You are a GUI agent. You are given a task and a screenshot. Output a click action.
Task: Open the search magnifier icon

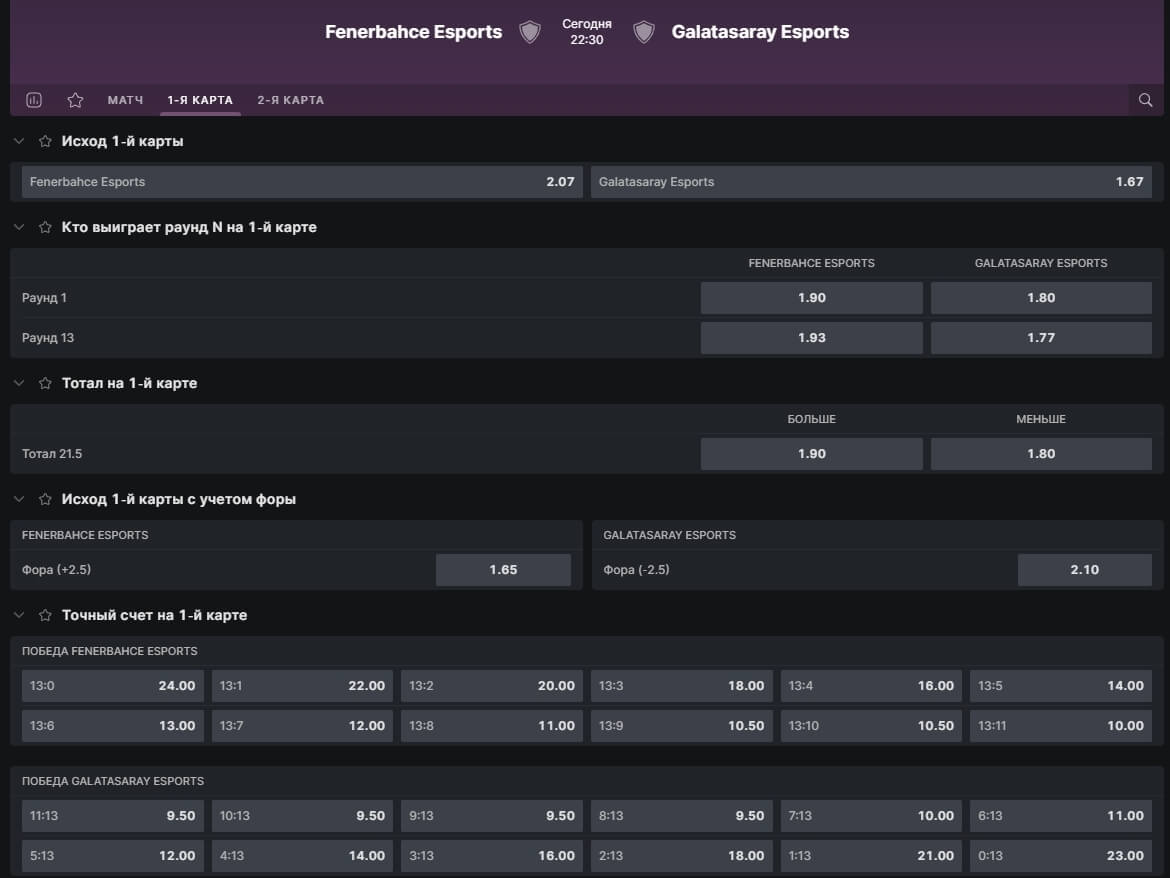coord(1145,100)
